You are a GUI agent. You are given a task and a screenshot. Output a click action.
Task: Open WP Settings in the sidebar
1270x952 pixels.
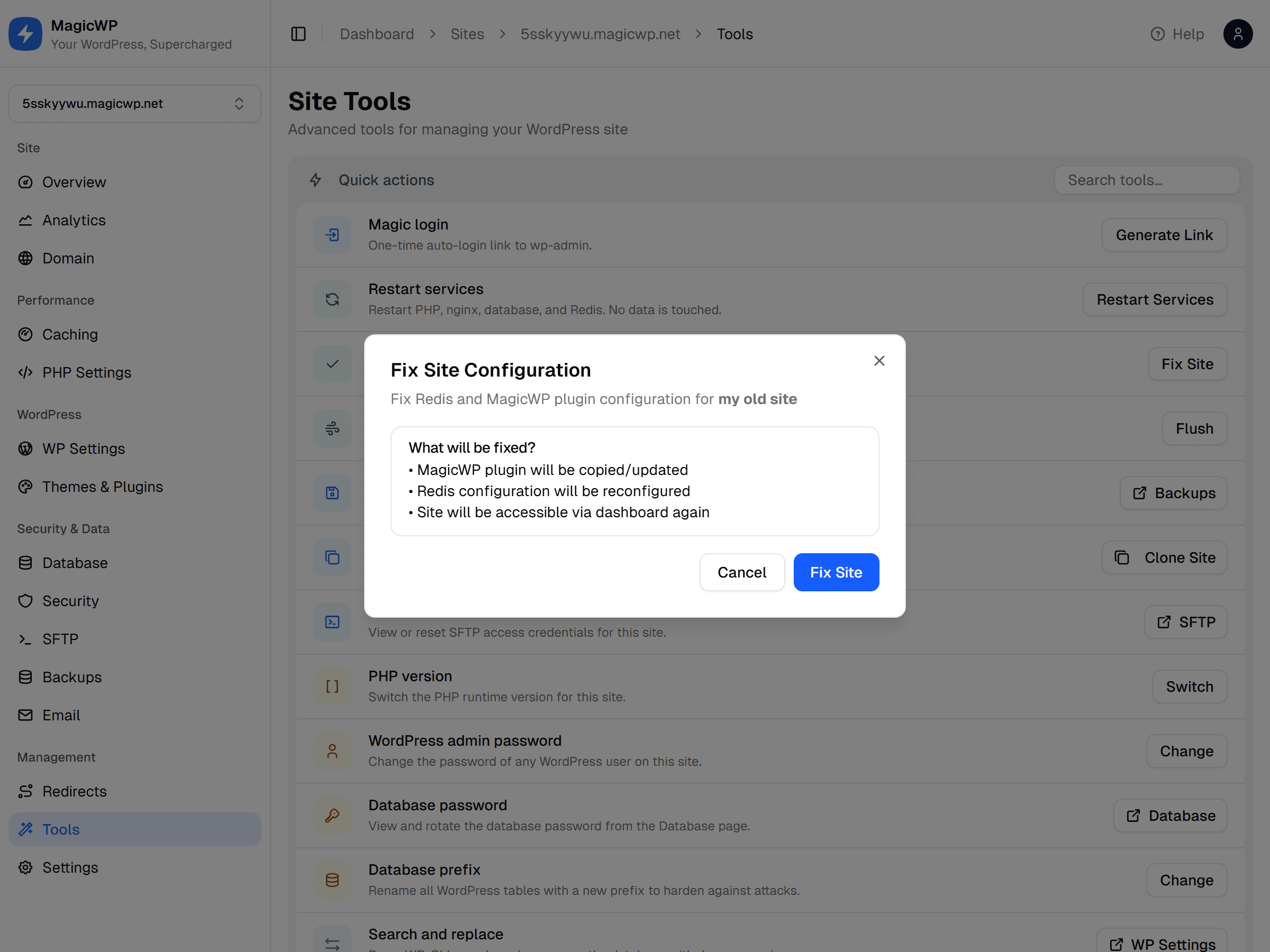tap(135, 448)
